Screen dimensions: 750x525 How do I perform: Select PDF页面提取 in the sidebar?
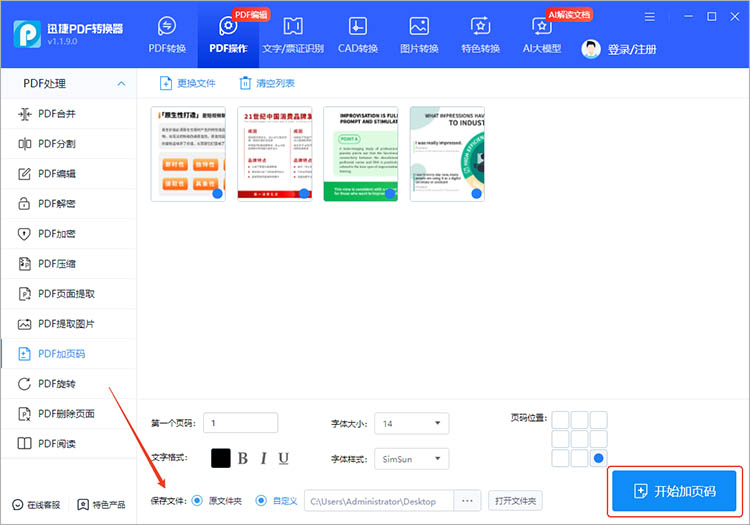click(68, 294)
